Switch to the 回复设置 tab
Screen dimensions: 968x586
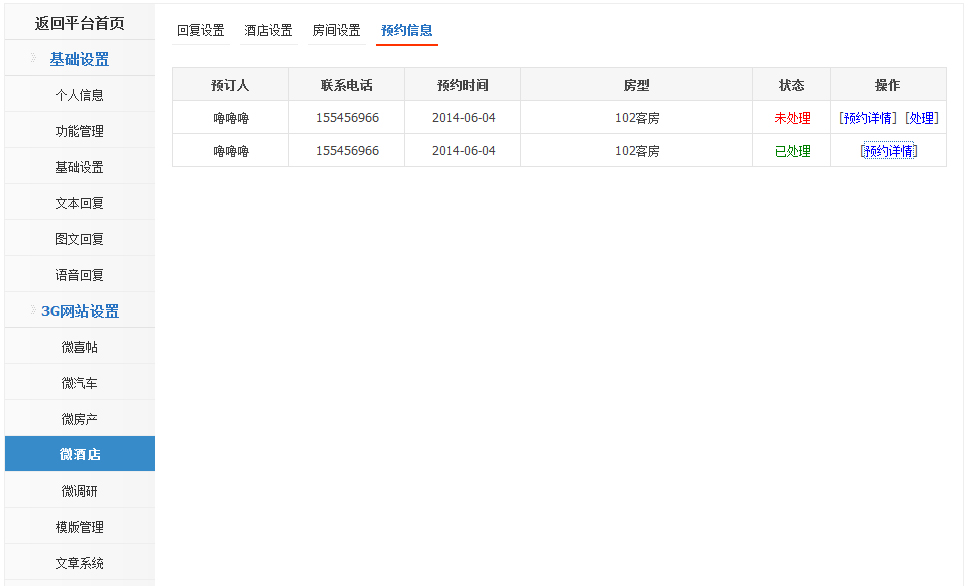tap(201, 30)
